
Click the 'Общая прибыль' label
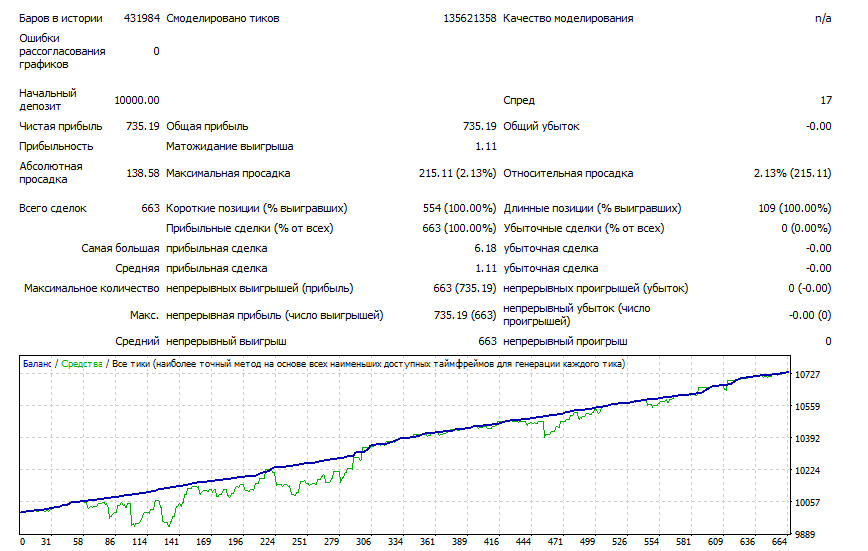pos(207,126)
